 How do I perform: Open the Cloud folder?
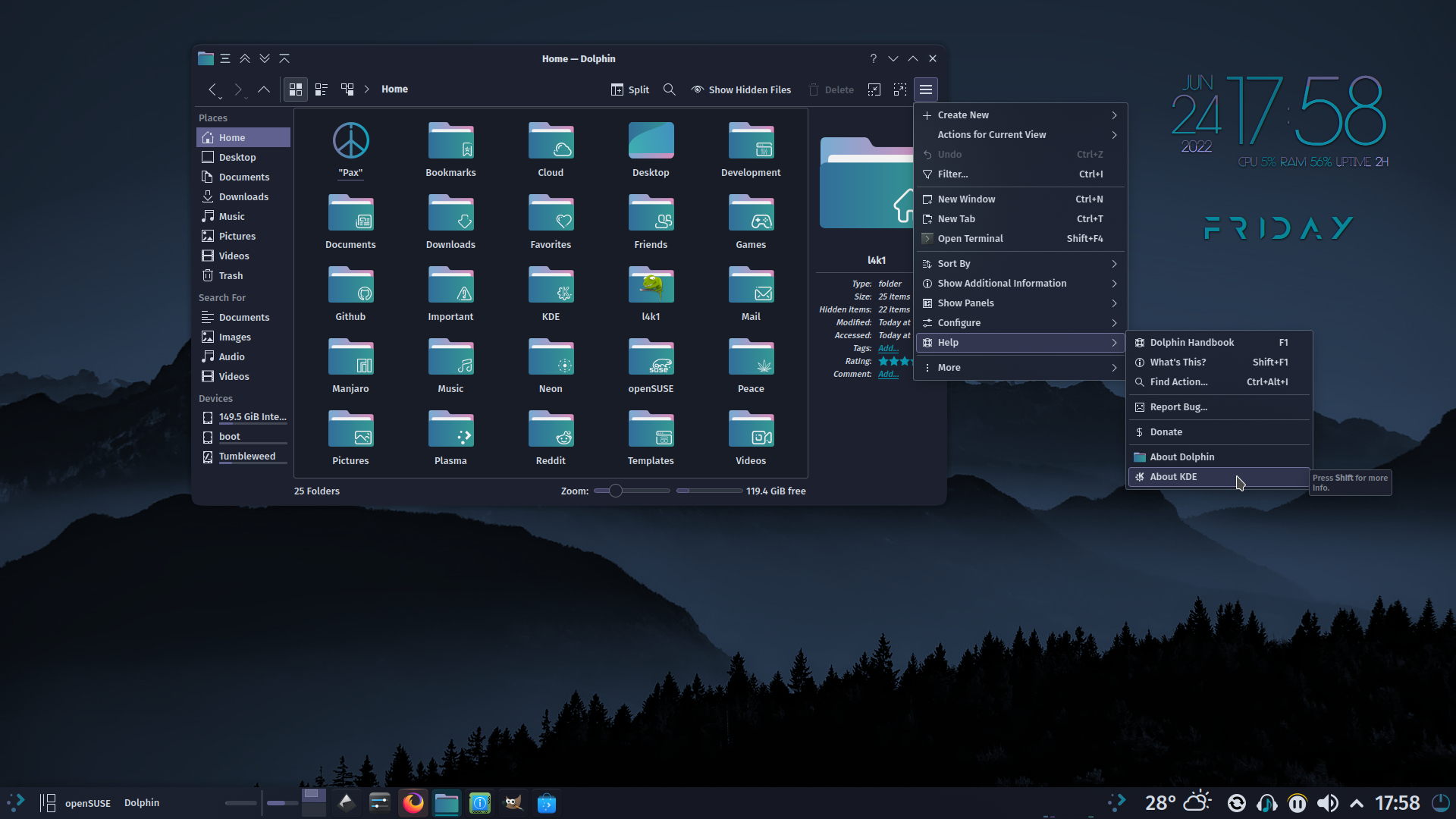[x=551, y=149]
